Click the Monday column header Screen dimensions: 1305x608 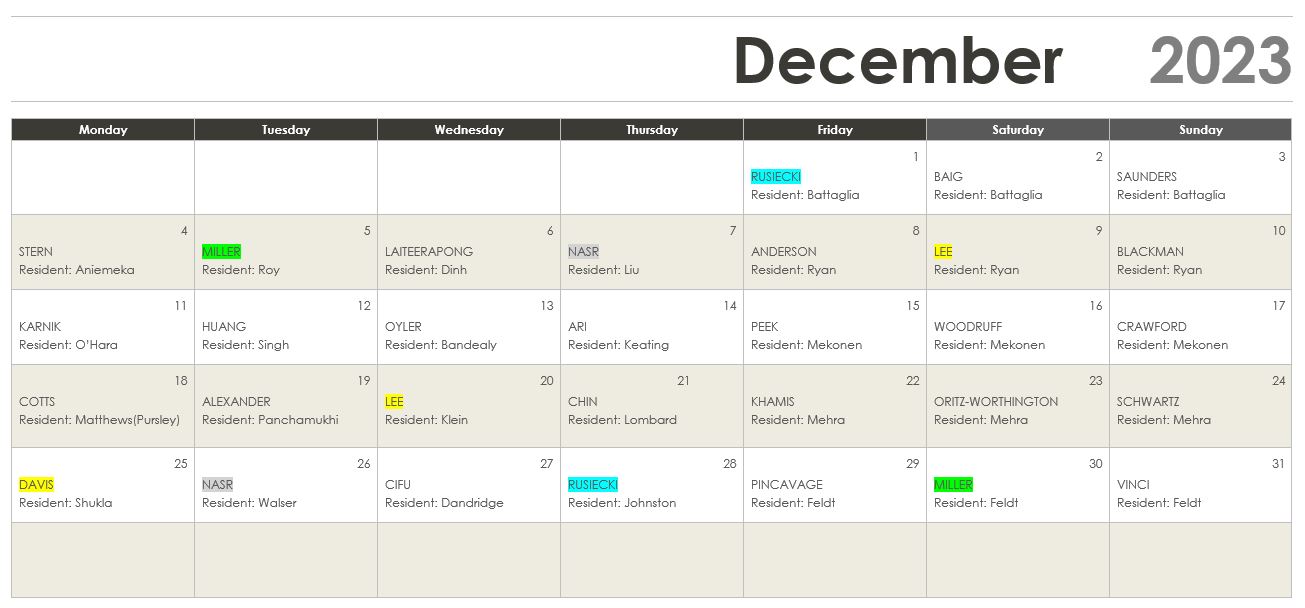[103, 130]
